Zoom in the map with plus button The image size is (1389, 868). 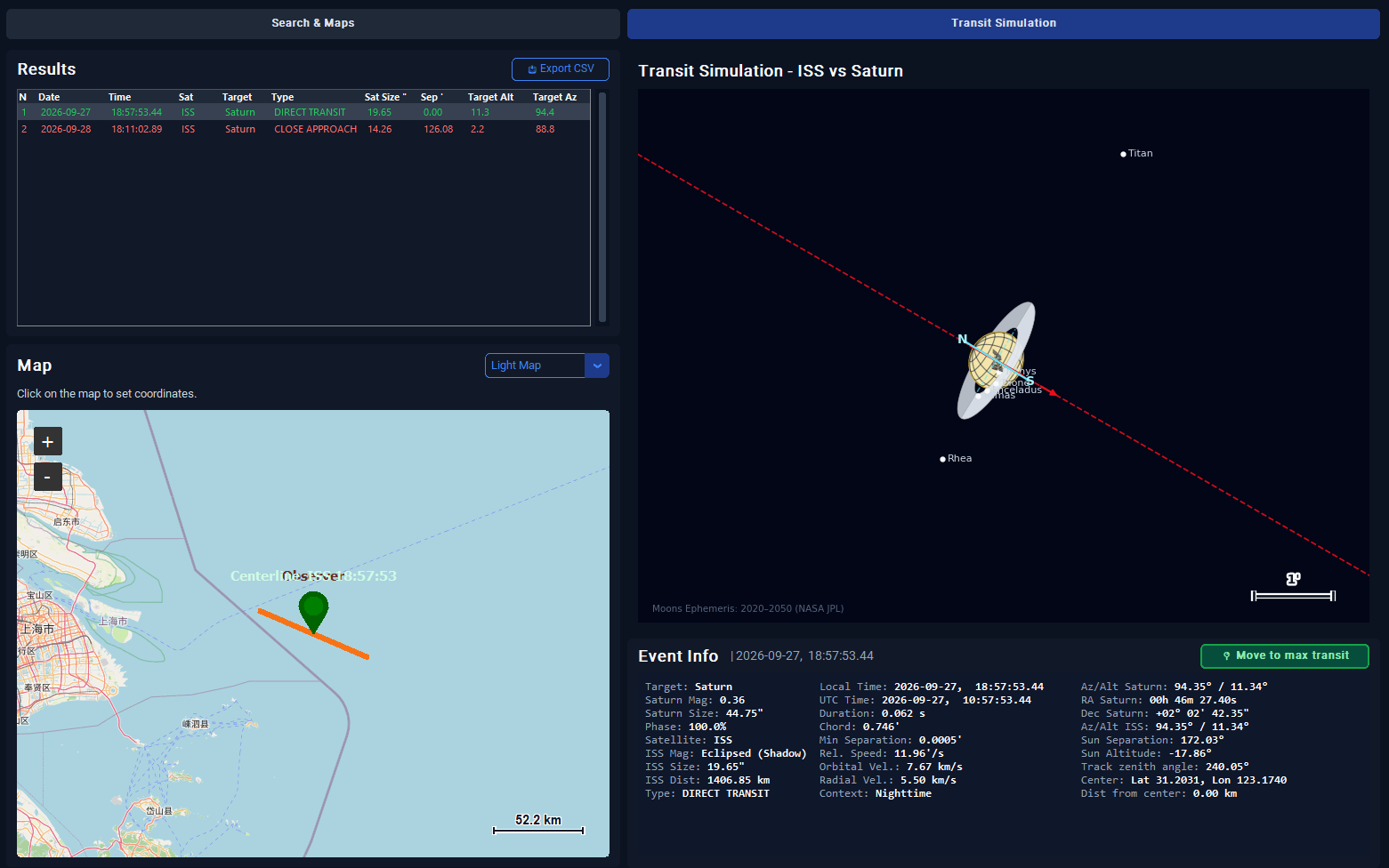[x=48, y=441]
